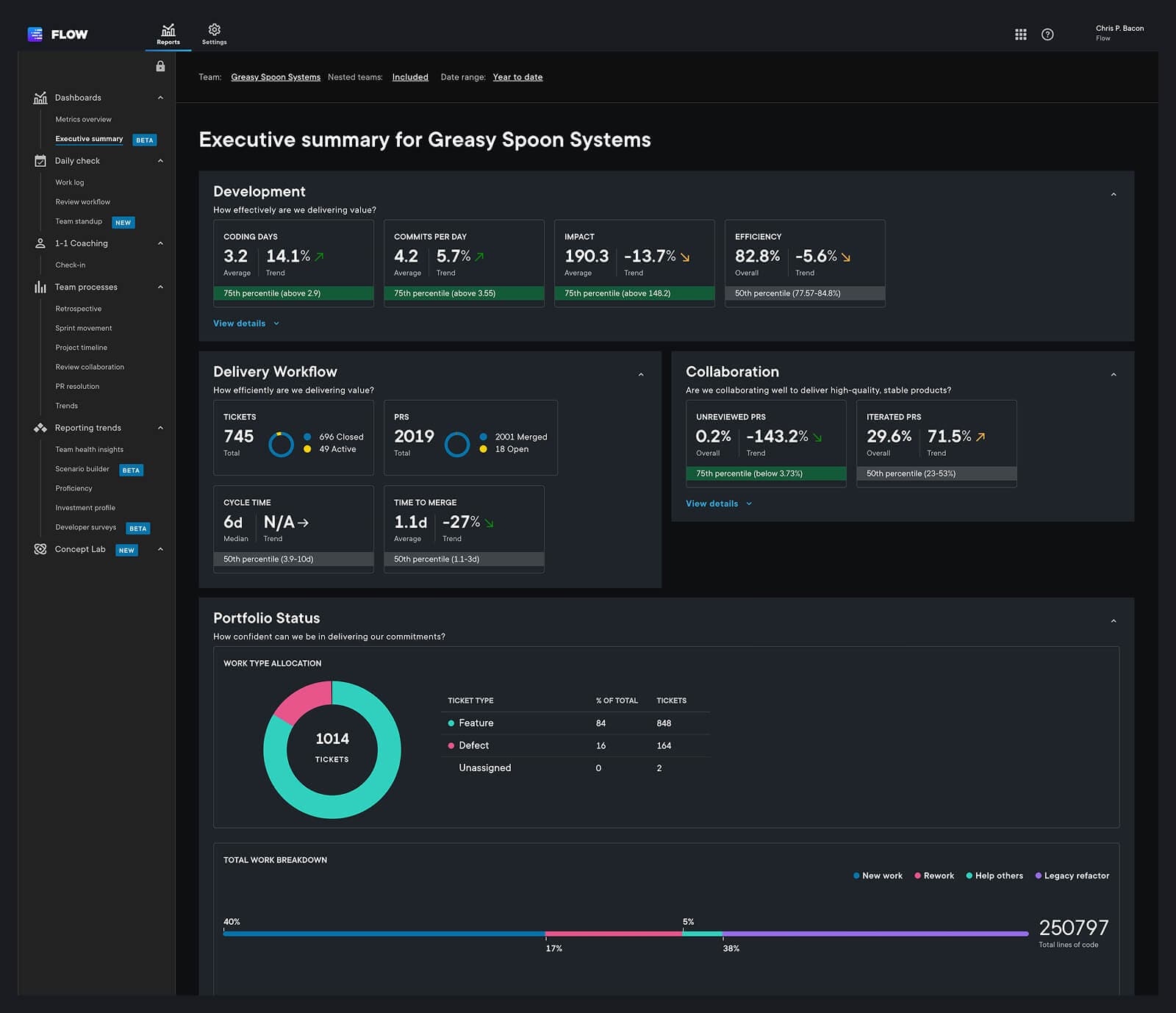Open Scenario builder page
This screenshot has height=1013, width=1176.
(82, 469)
